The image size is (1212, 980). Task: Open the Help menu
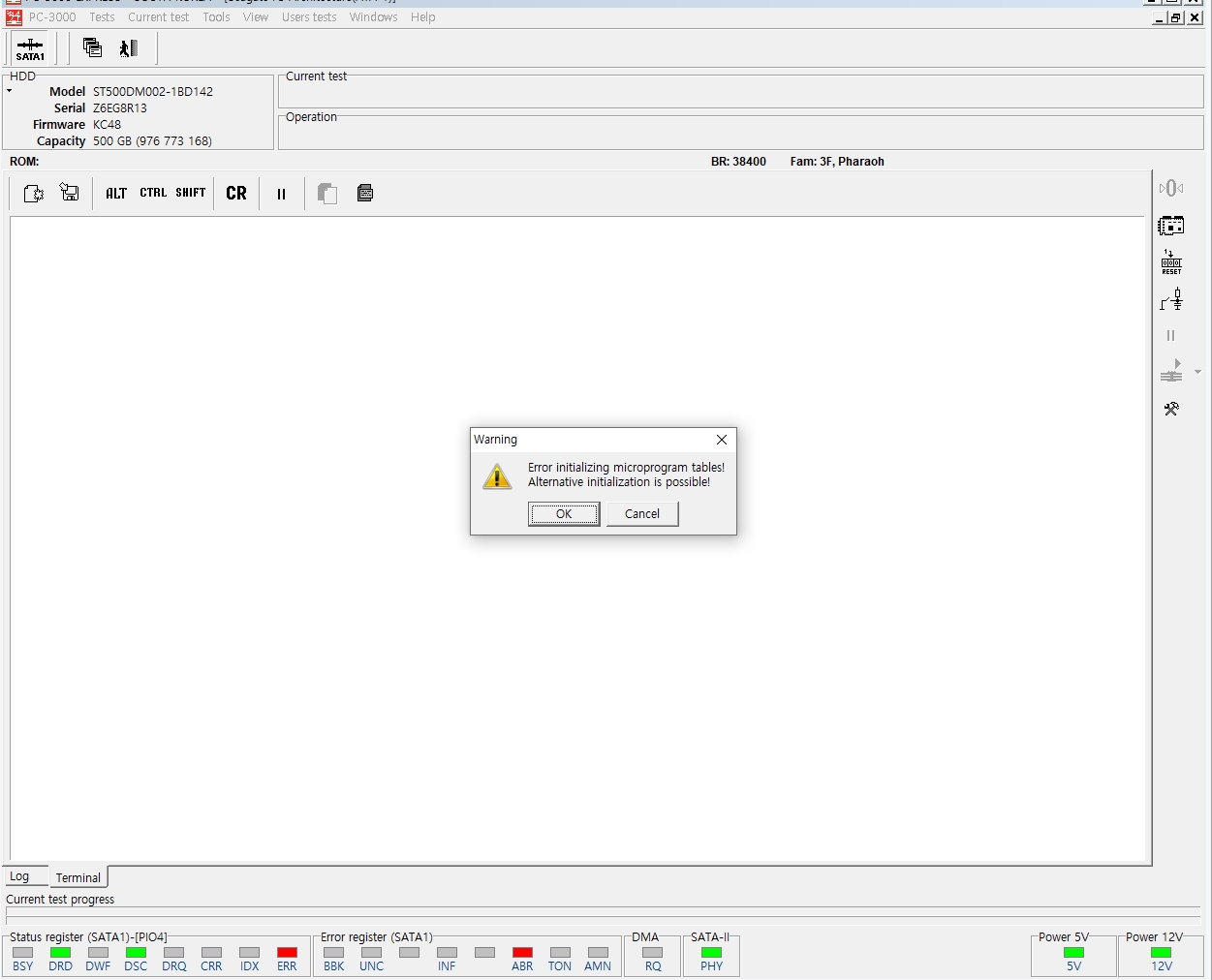pyautogui.click(x=422, y=17)
